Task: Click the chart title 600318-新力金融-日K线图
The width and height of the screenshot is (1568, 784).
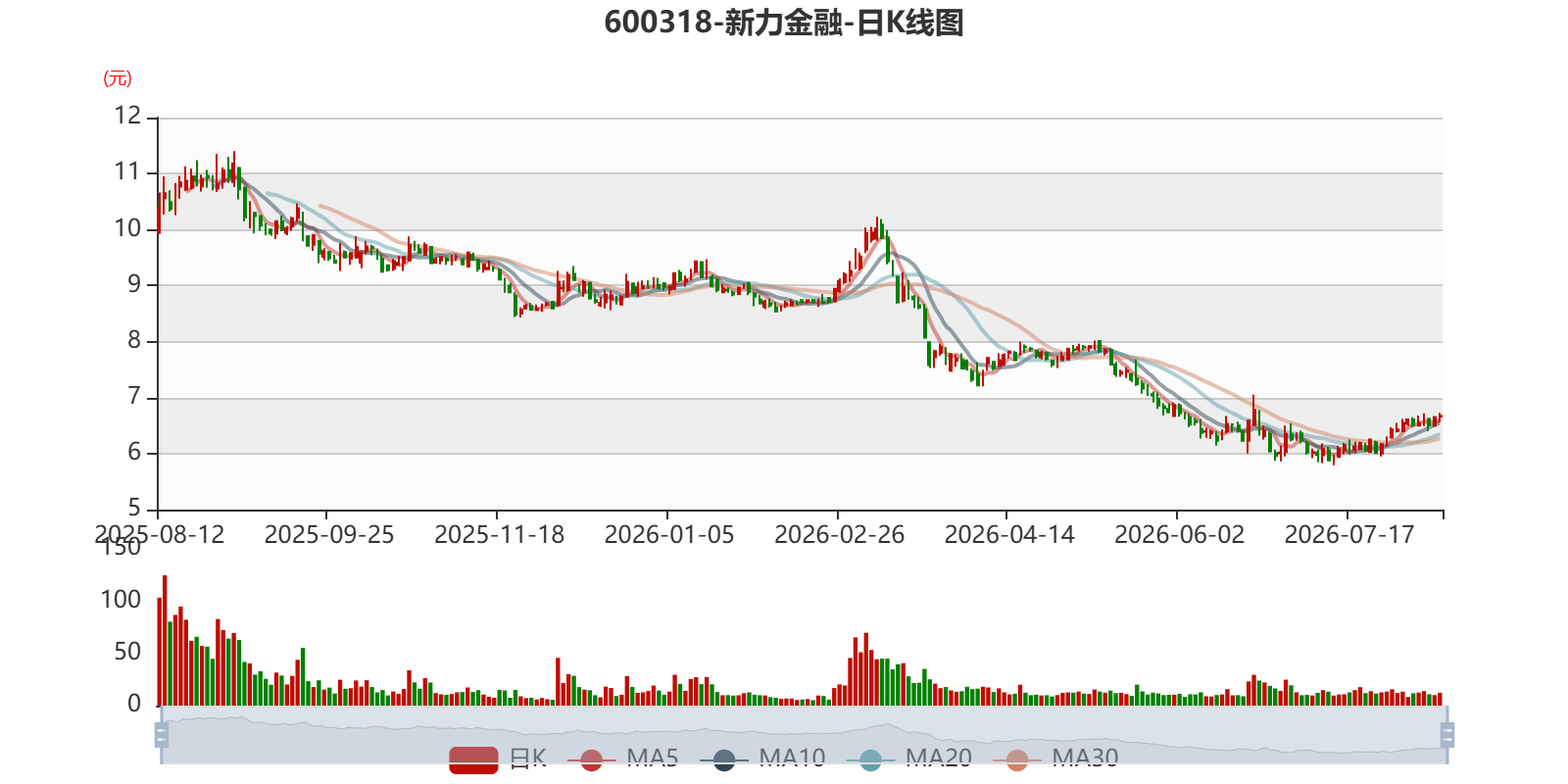Action: 784,23
